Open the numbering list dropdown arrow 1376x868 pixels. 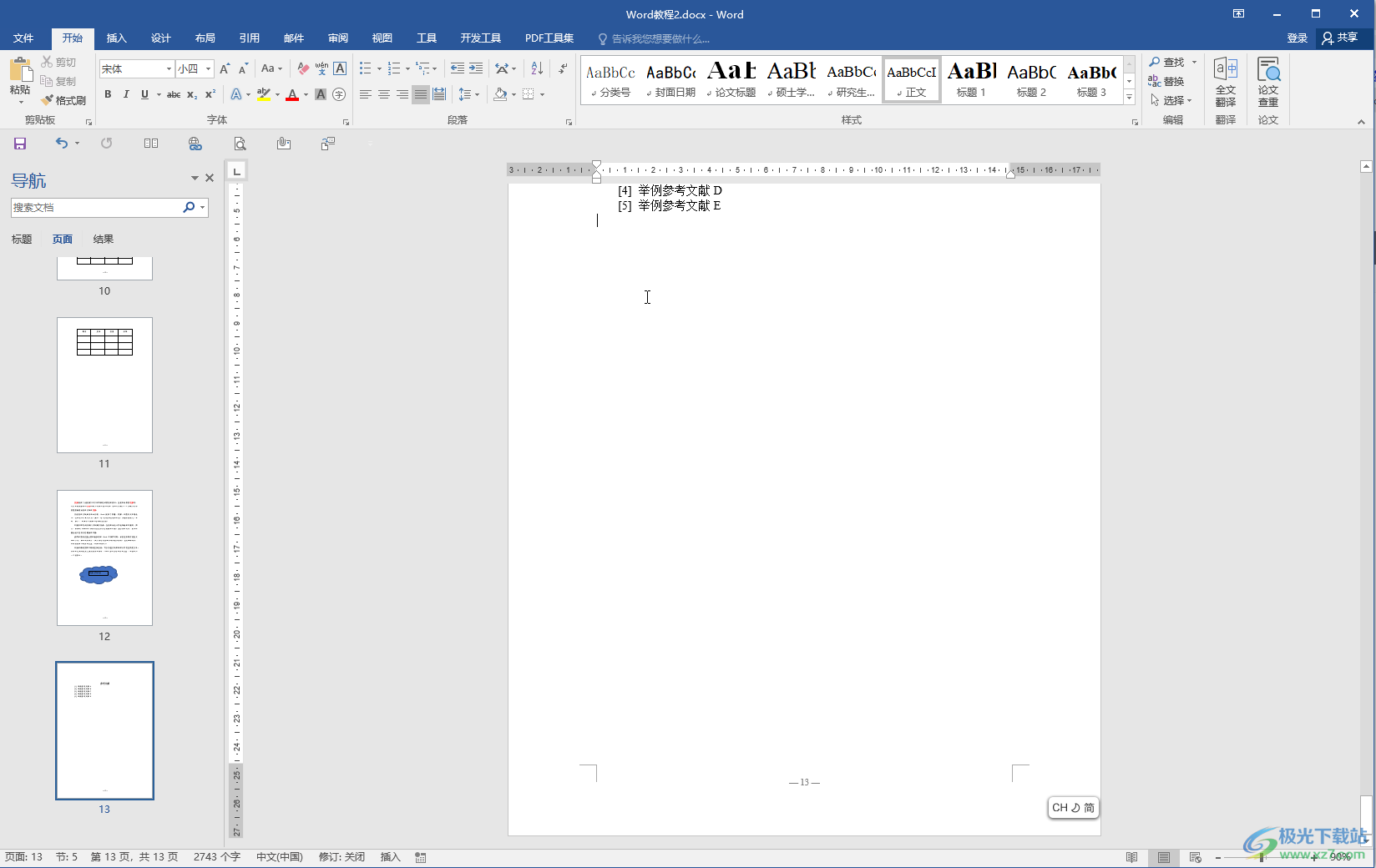tap(407, 68)
